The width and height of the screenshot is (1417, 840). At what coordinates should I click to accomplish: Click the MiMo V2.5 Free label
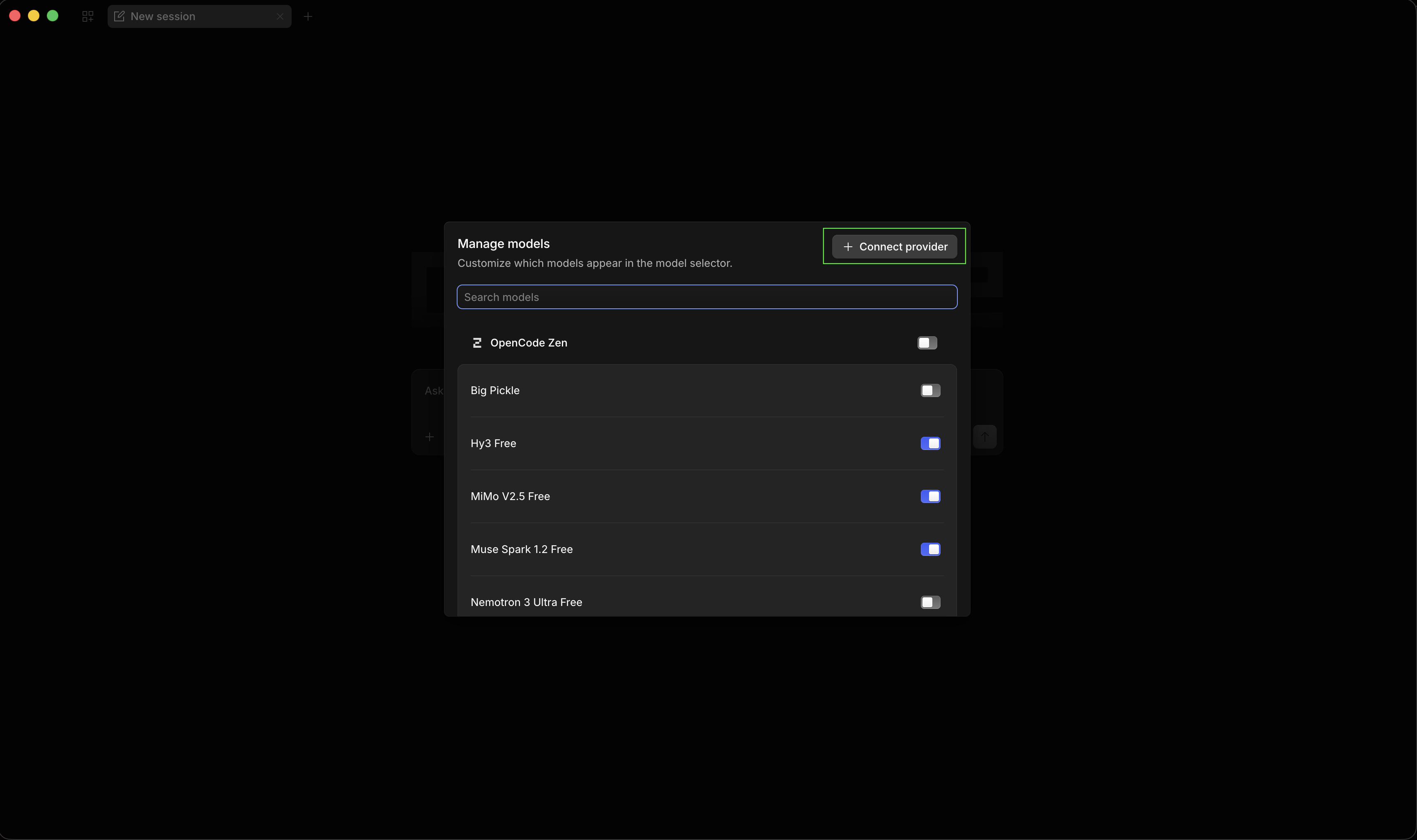(510, 496)
